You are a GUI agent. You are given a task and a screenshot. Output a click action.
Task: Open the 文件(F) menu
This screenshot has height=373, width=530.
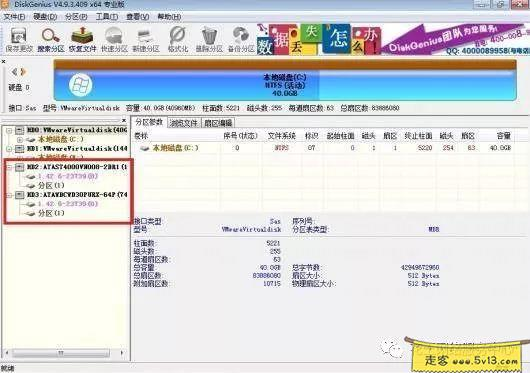pyautogui.click(x=14, y=17)
